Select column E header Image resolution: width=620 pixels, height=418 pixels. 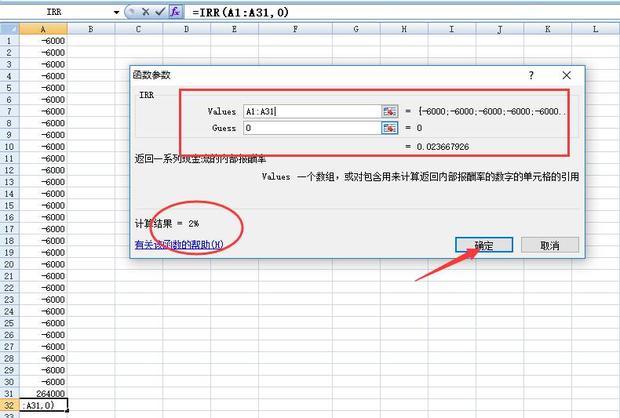point(234,29)
